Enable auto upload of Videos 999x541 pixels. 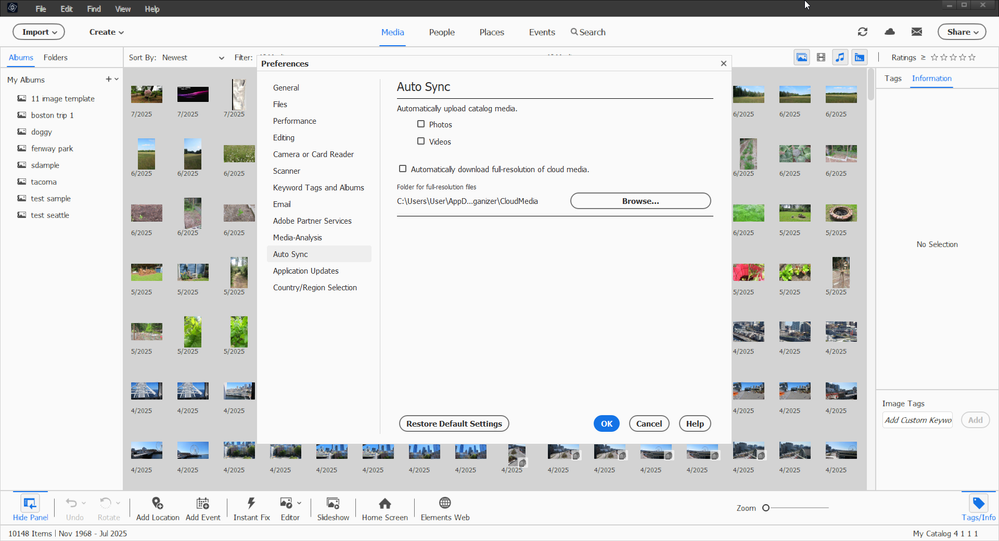(420, 141)
